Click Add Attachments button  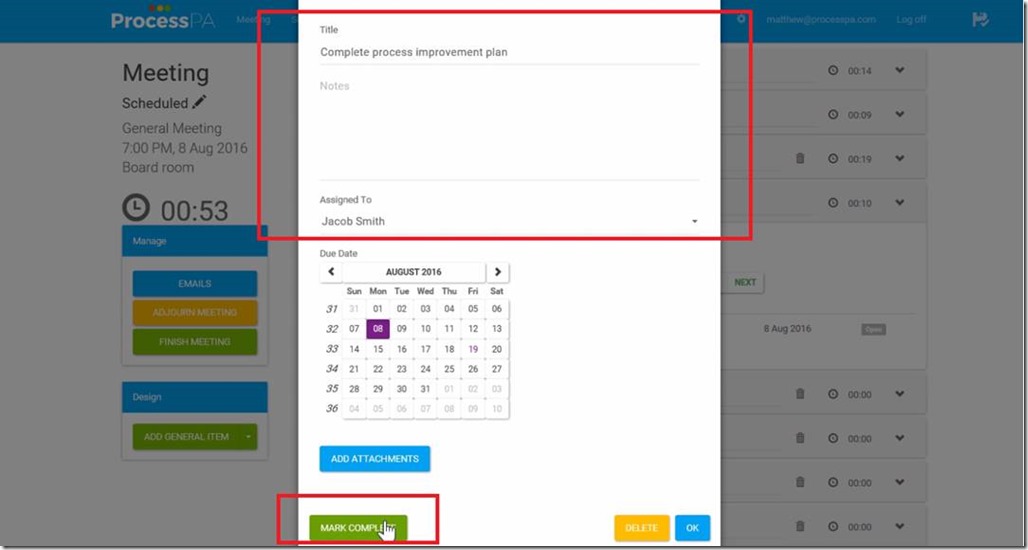374,459
